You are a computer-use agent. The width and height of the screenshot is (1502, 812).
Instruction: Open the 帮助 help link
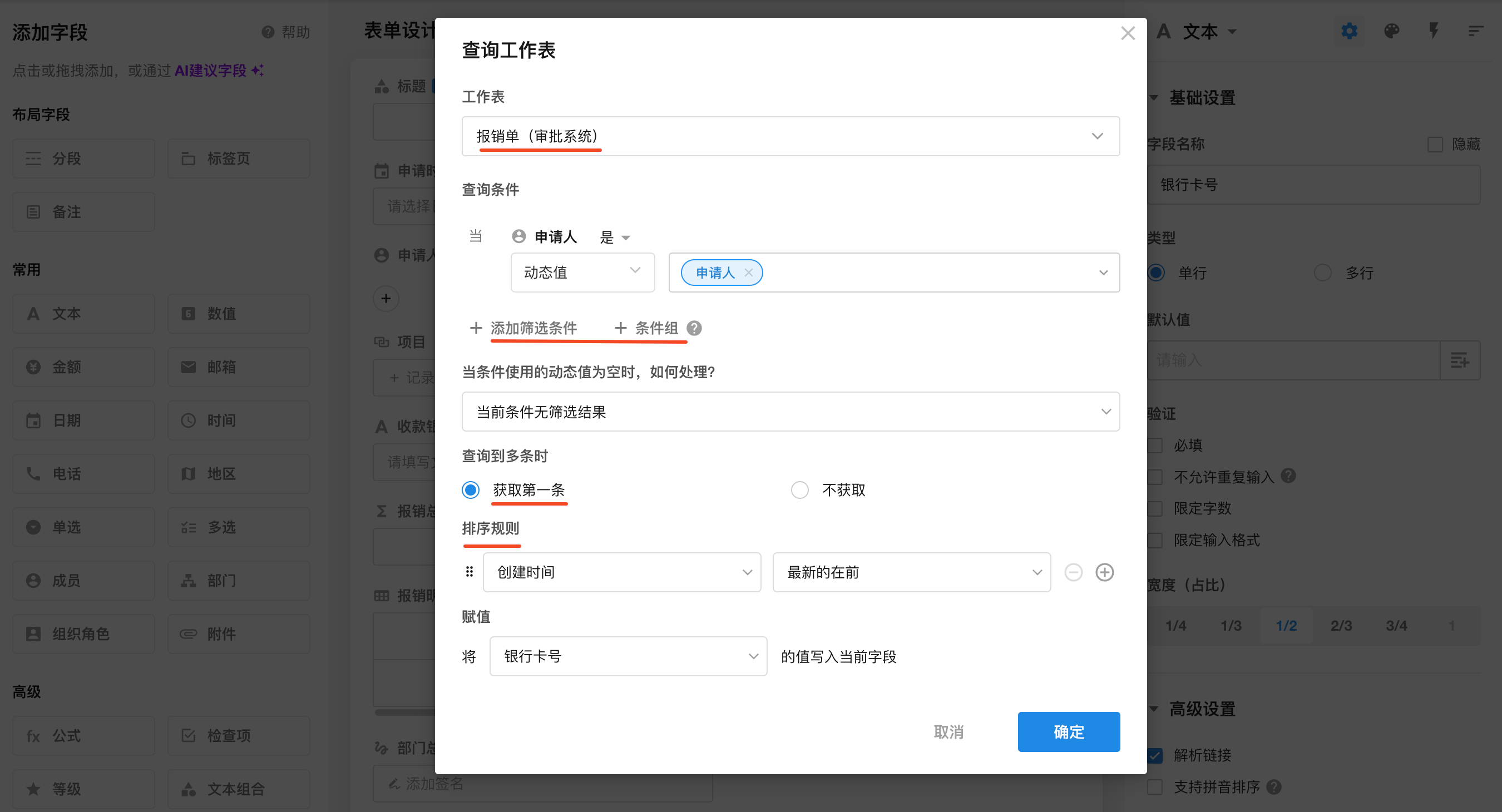tap(286, 32)
